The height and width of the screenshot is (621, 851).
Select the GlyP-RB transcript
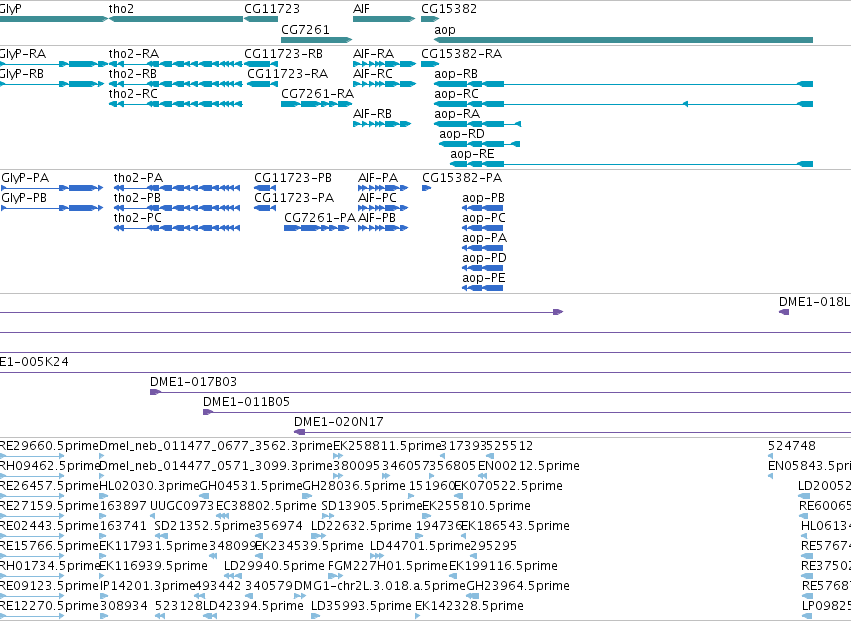tap(52, 84)
